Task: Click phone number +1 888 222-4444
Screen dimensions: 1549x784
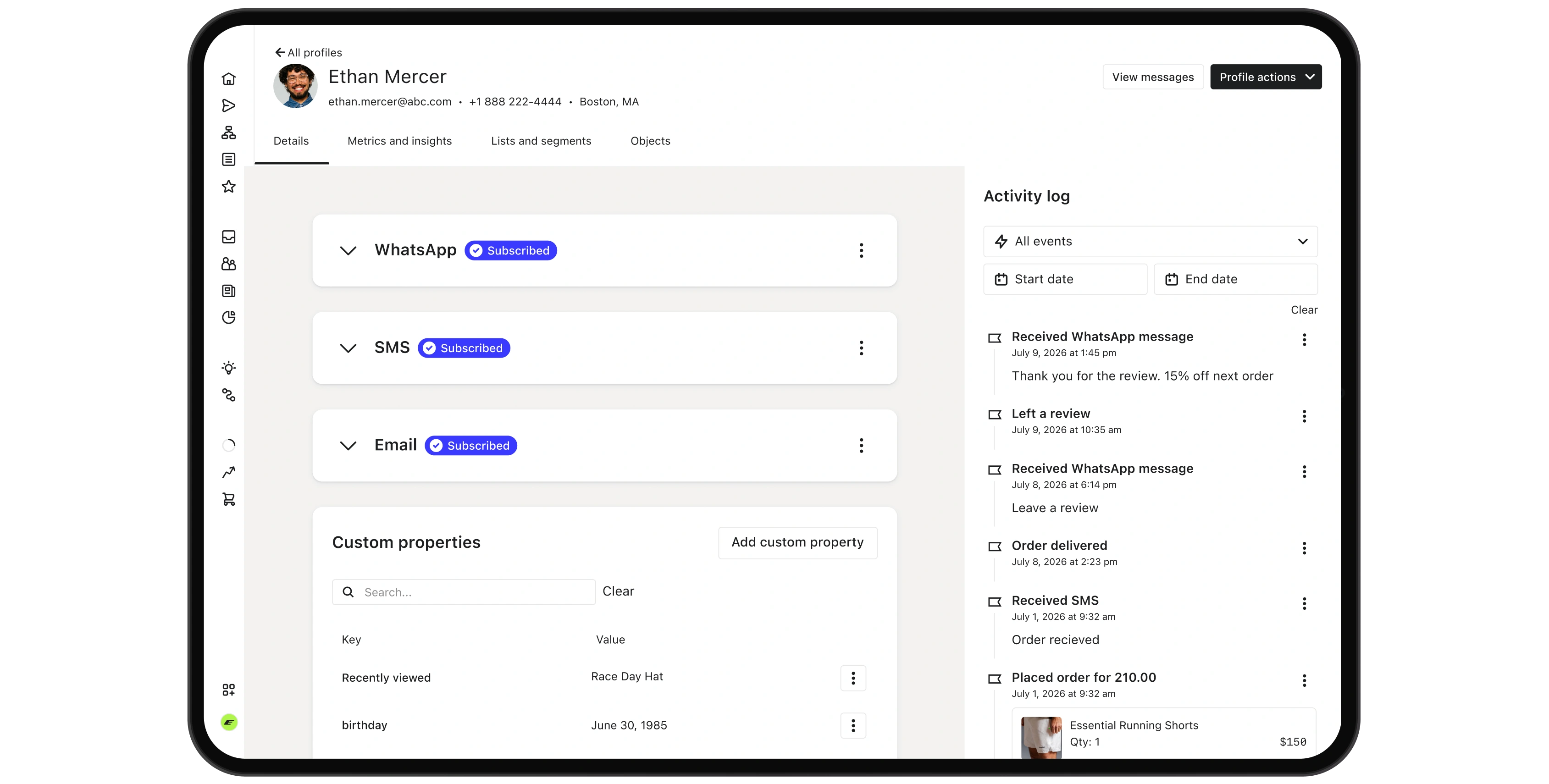Action: [x=515, y=102]
